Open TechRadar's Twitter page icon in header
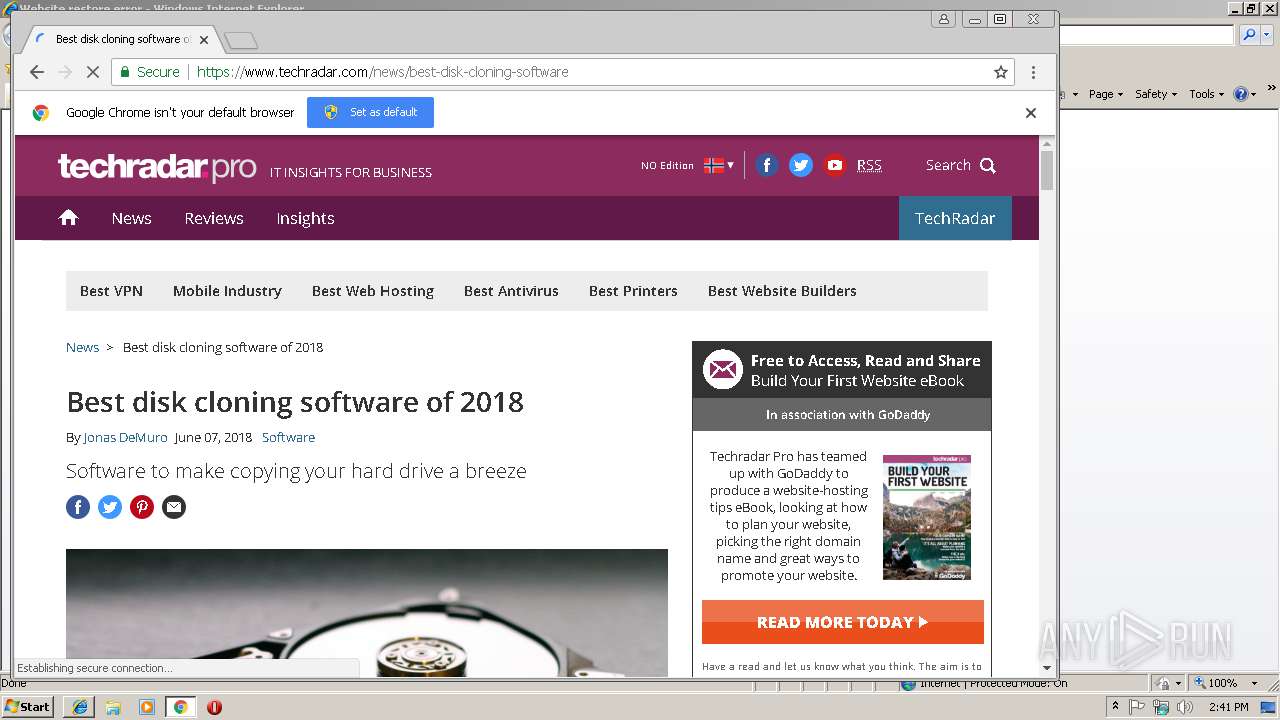Viewport: 1280px width, 720px height. coord(801,165)
